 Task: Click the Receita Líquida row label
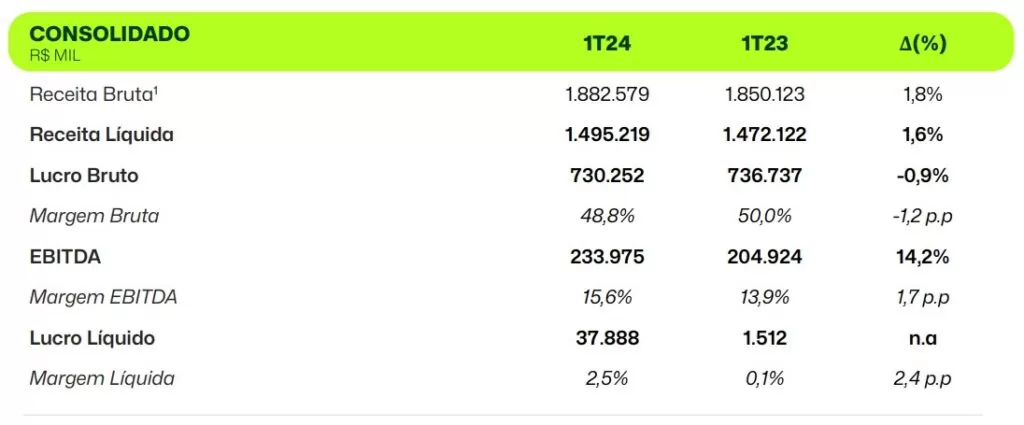pos(102,135)
